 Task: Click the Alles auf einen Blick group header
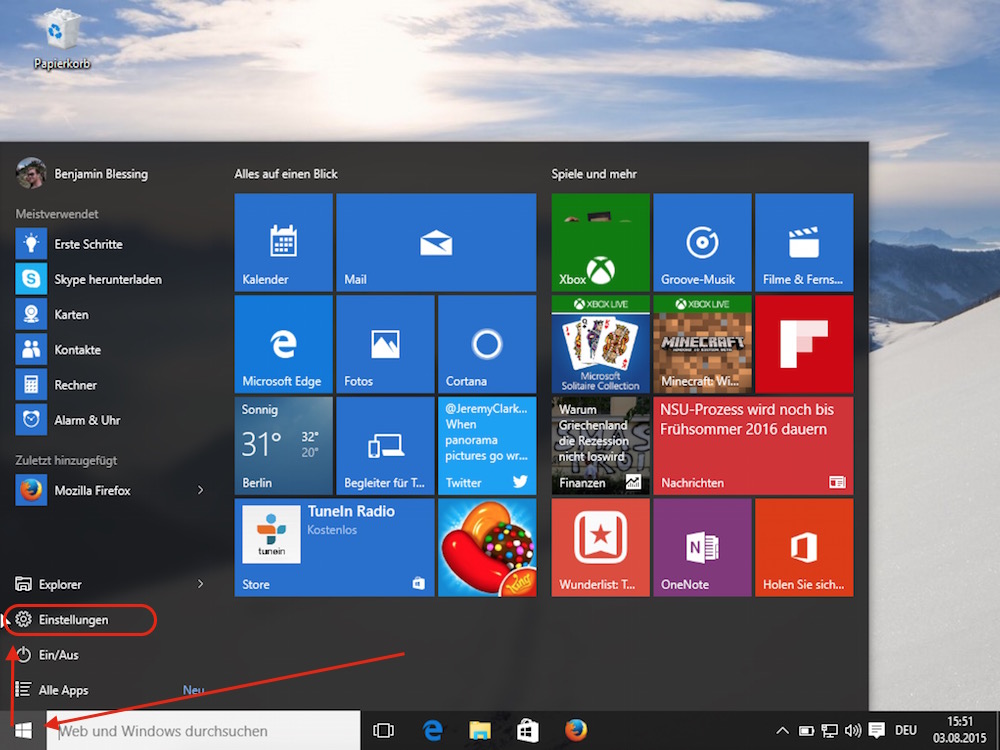click(x=286, y=173)
